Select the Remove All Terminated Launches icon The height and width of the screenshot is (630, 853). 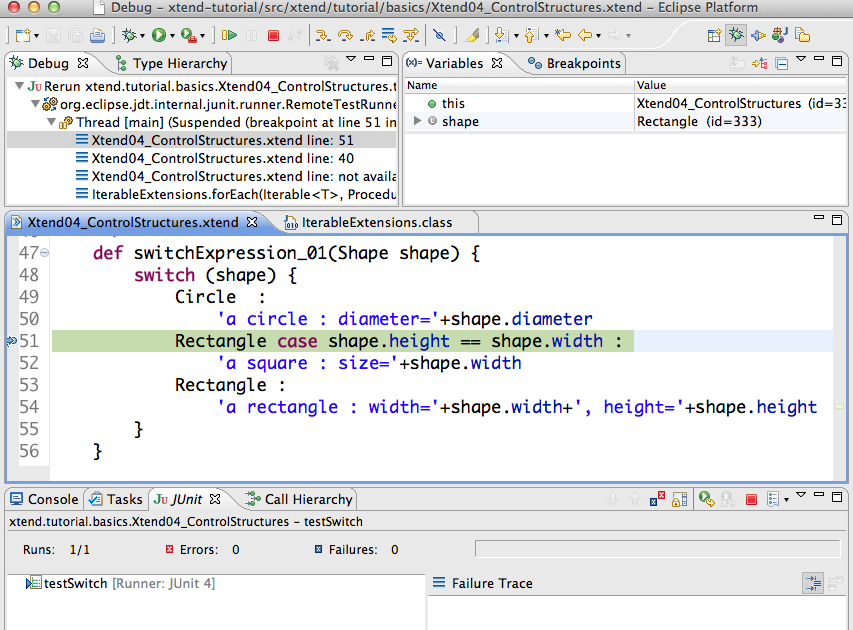[x=330, y=61]
